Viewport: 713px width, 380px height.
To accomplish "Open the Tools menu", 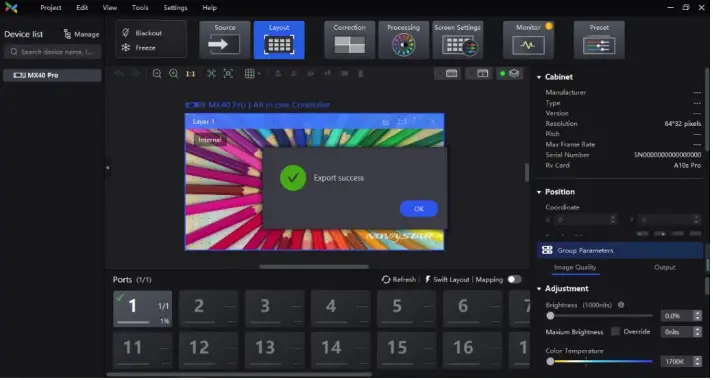I will pos(141,8).
